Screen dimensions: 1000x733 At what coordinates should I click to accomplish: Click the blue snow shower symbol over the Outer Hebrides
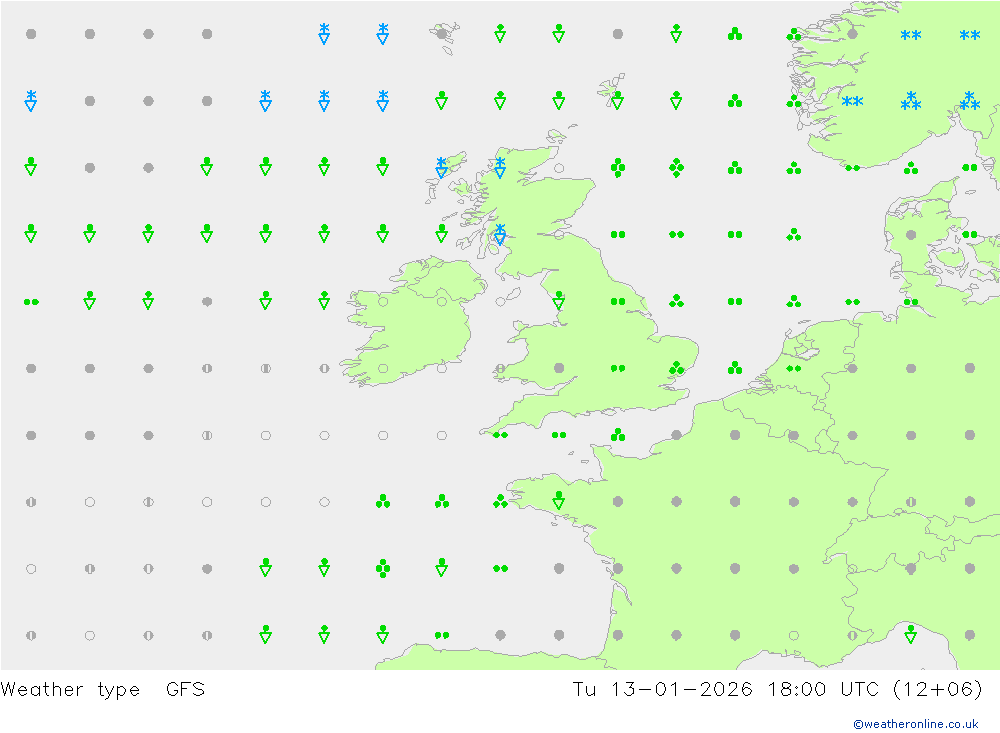(441, 167)
